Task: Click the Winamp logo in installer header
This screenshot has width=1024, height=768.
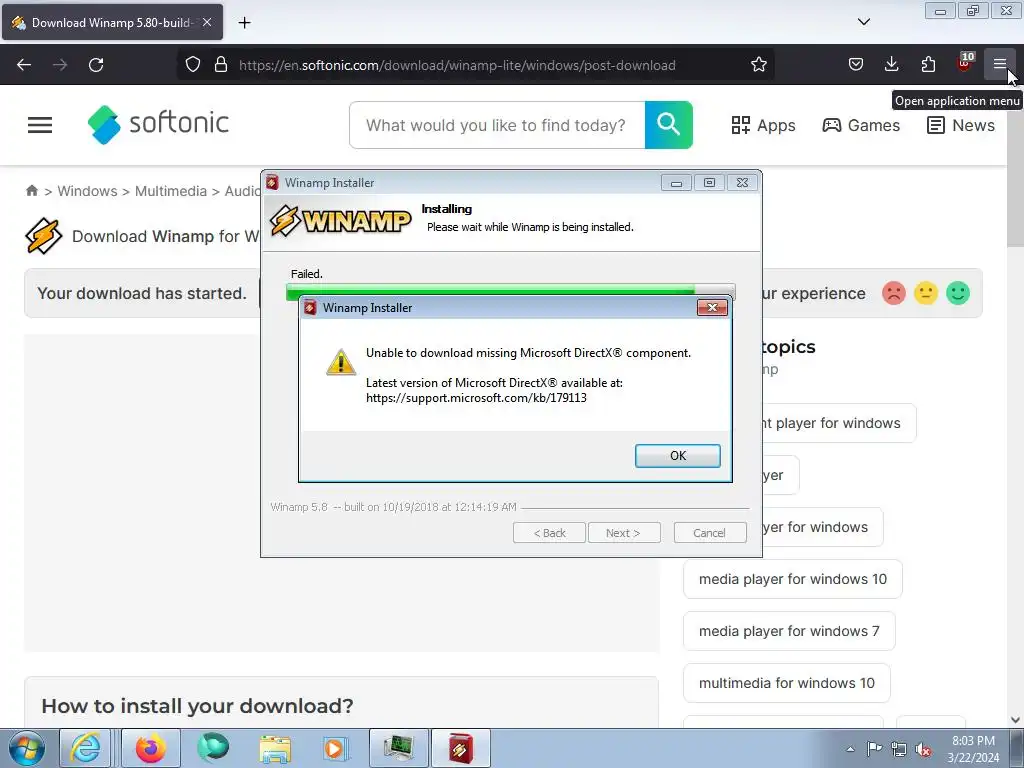Action: [340, 221]
